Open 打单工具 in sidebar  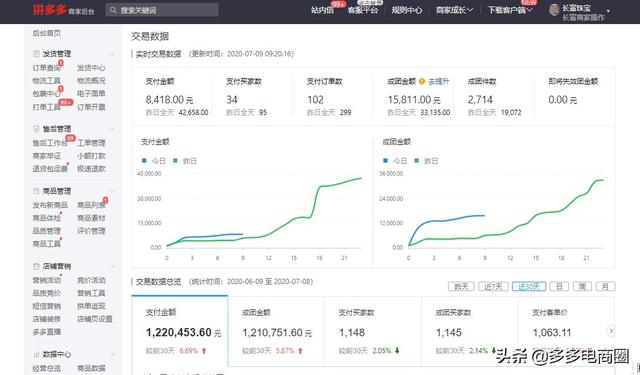point(47,107)
